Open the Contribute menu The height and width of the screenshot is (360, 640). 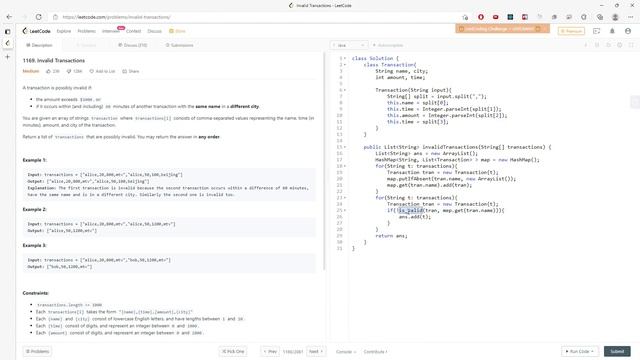click(x=375, y=351)
